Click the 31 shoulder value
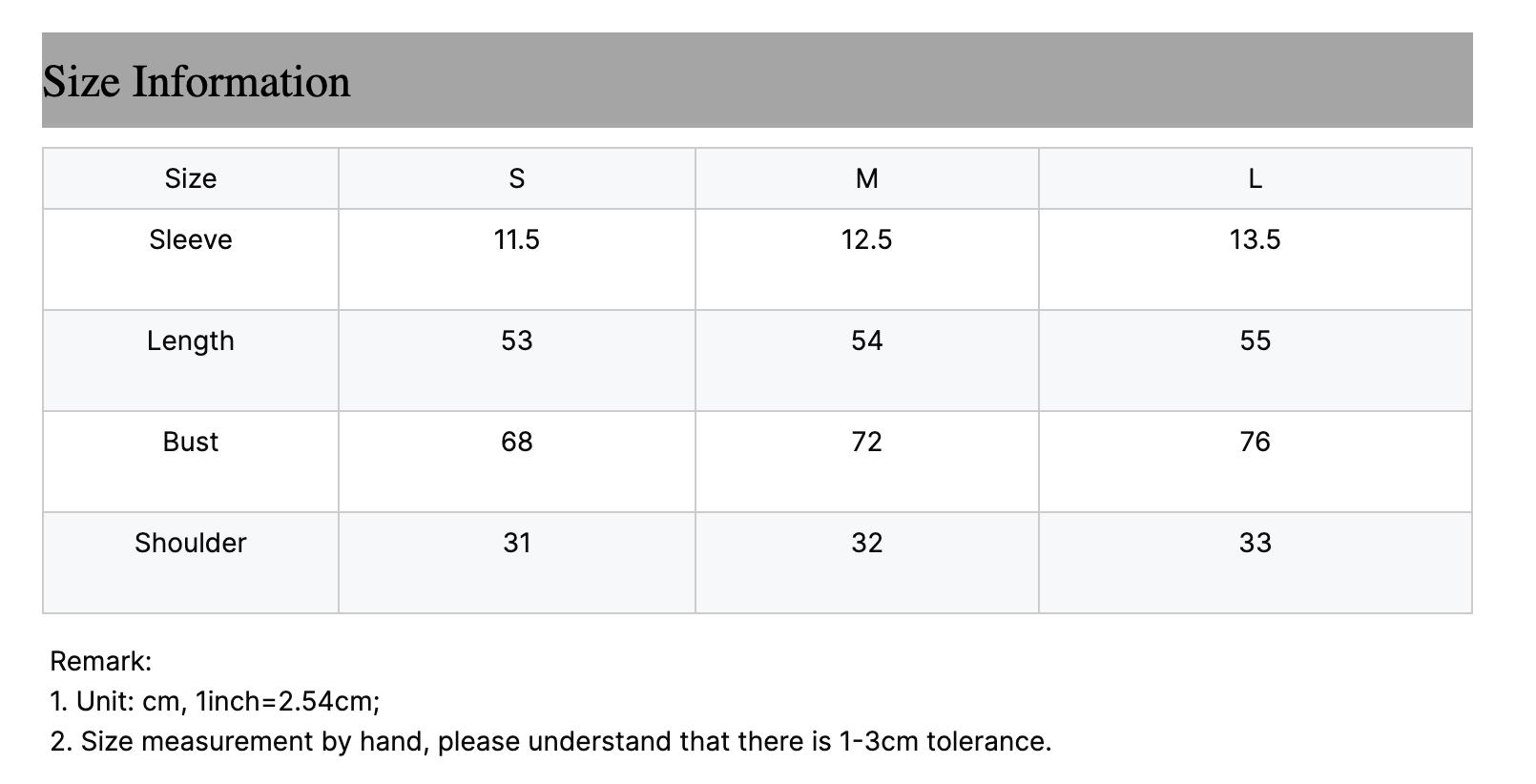The width and height of the screenshot is (1536, 784). coord(516,543)
